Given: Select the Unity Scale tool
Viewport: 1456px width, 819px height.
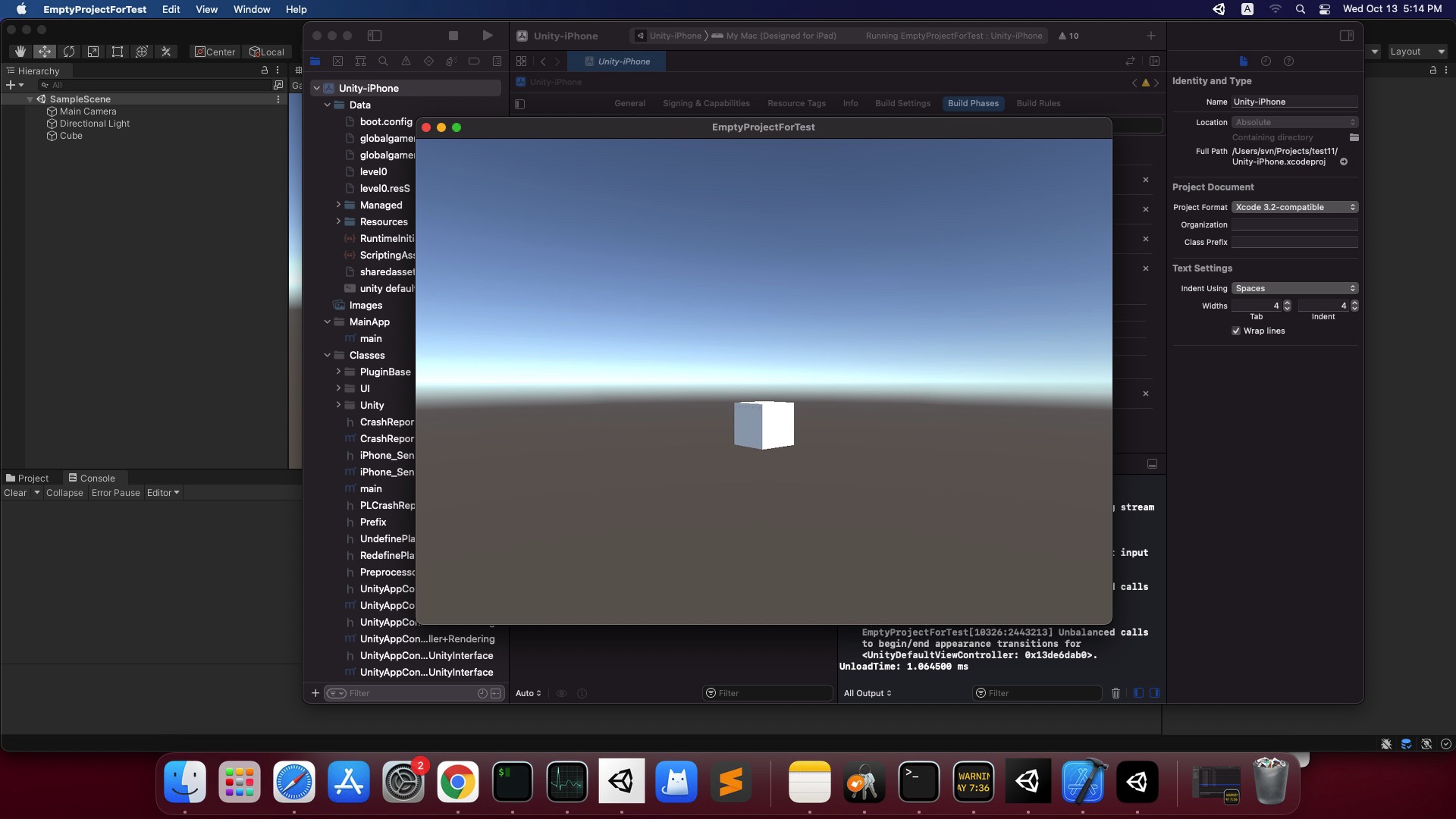Looking at the screenshot, I should click(x=93, y=52).
